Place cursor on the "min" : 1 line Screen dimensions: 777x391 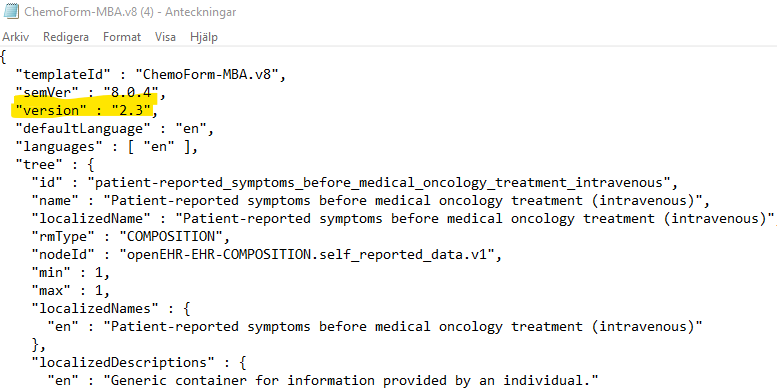[x=71, y=273]
